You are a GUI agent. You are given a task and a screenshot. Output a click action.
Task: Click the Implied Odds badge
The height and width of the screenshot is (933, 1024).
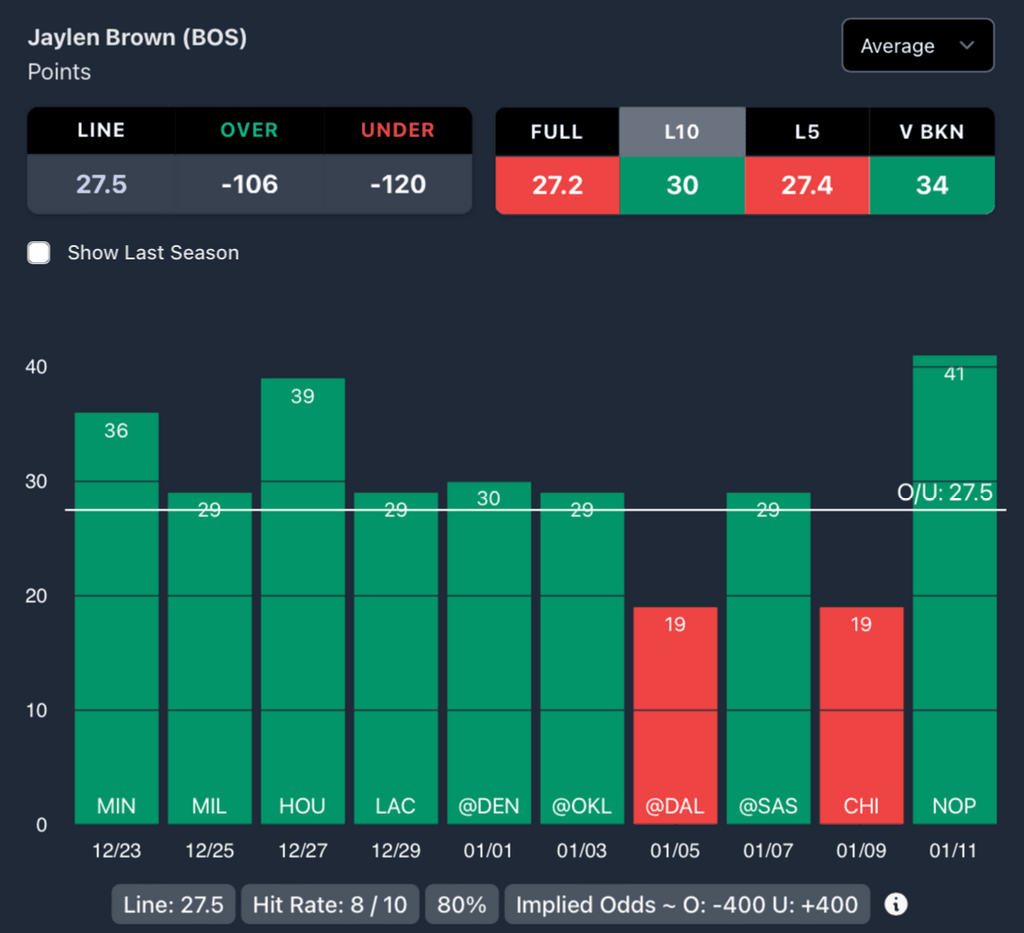coord(687,904)
